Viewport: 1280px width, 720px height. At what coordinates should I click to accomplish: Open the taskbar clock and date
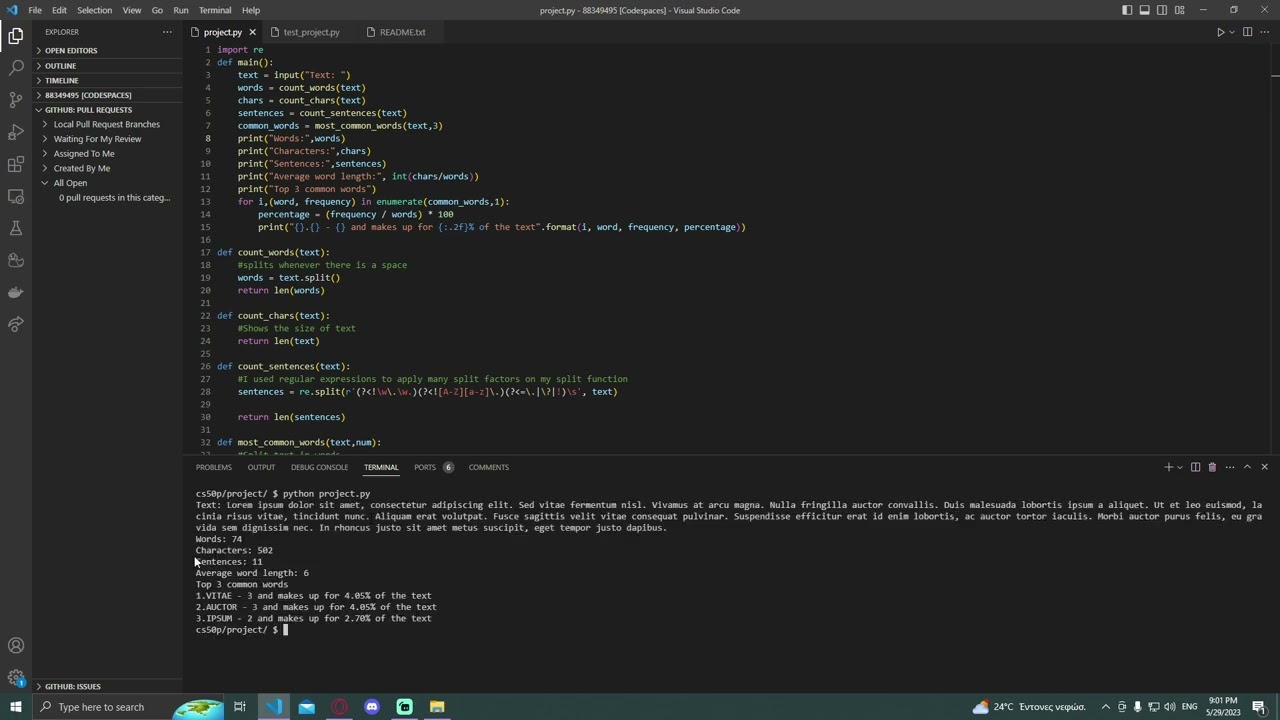(1222, 707)
